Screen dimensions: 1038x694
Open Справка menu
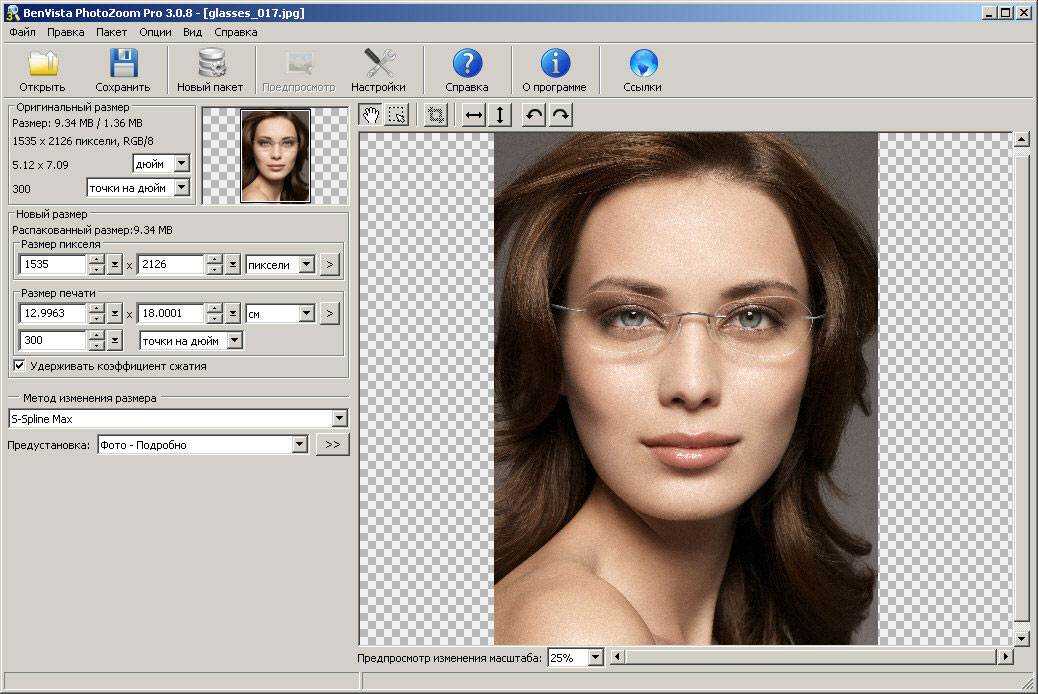point(236,32)
